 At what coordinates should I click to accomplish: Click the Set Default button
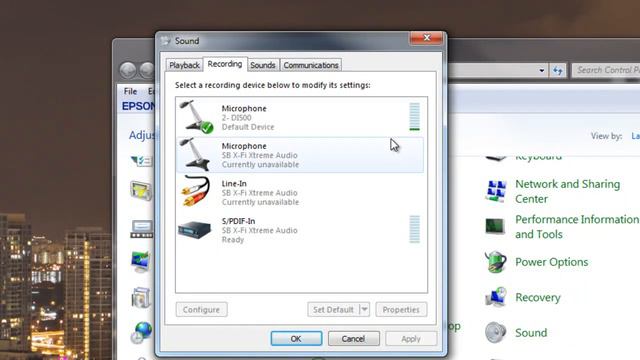(333, 309)
